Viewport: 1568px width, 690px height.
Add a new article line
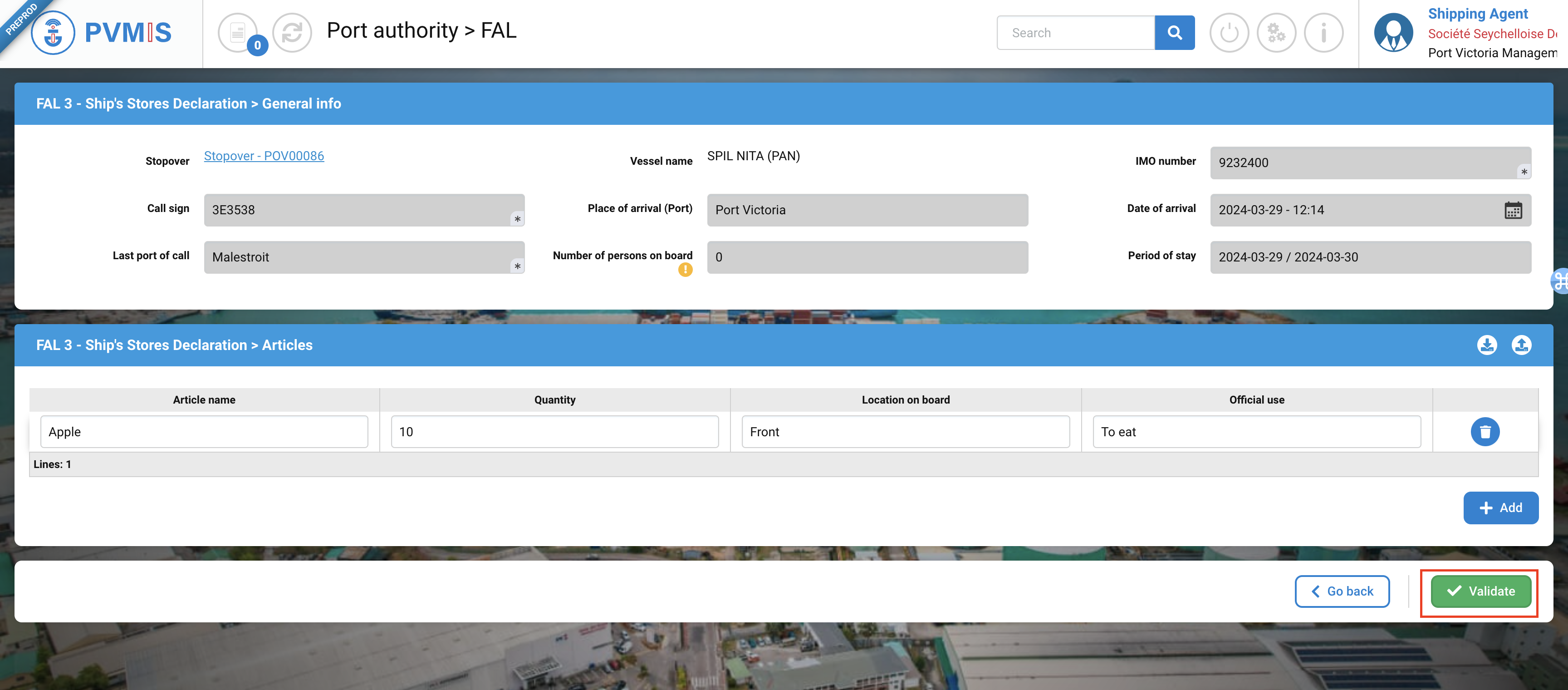1500,508
